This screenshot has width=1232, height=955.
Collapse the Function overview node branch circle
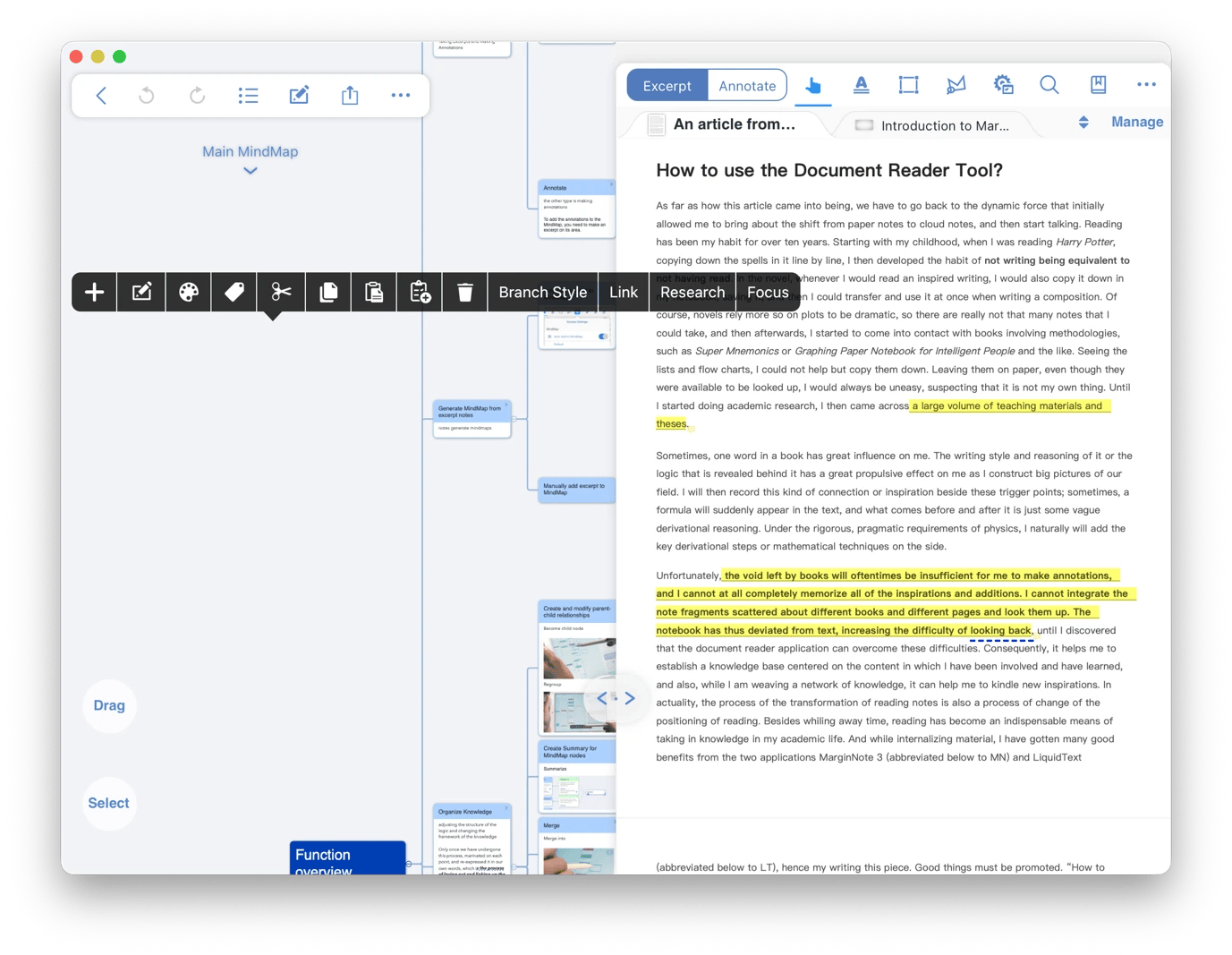click(409, 864)
